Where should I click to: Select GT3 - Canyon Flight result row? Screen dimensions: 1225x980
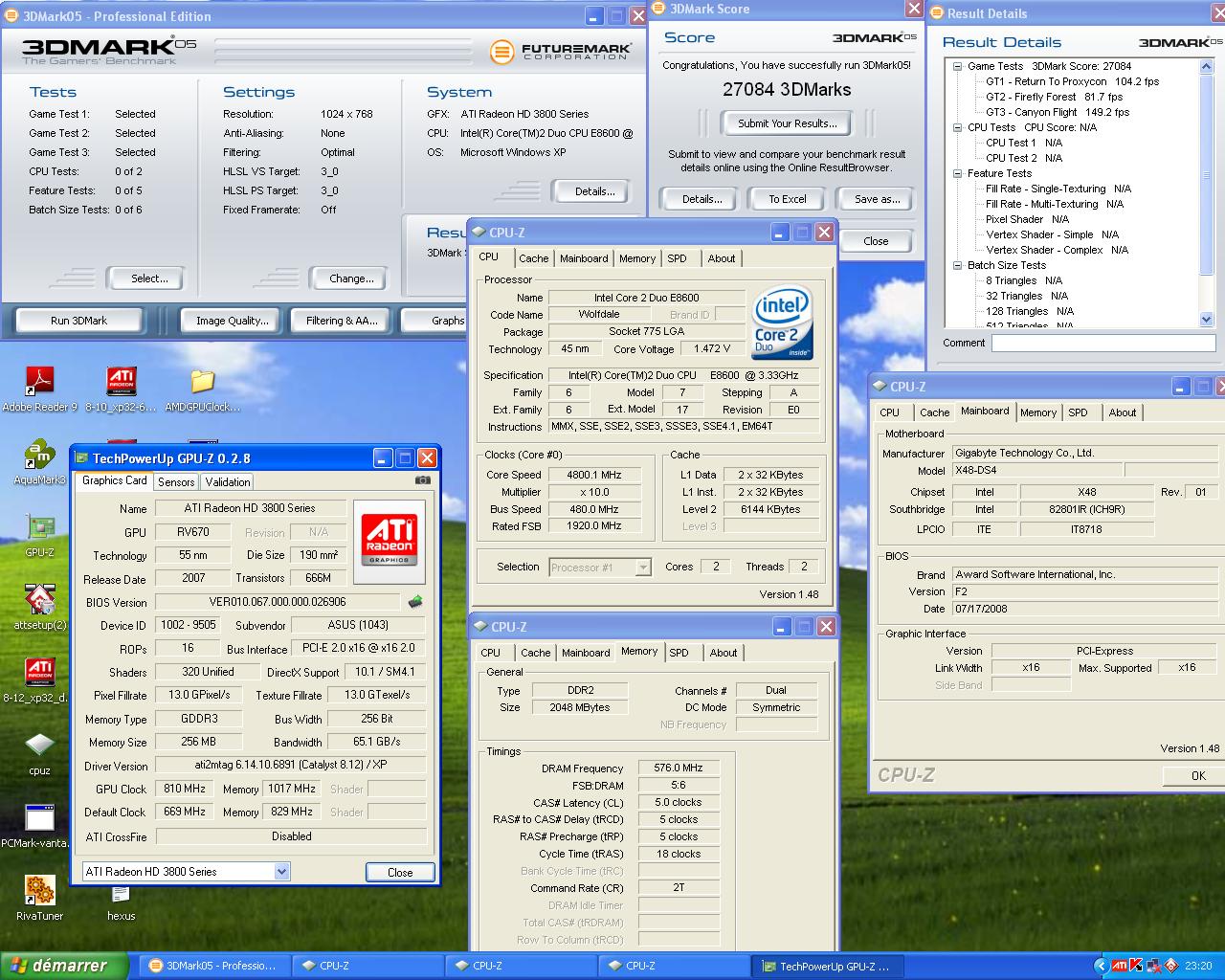coord(1058,112)
